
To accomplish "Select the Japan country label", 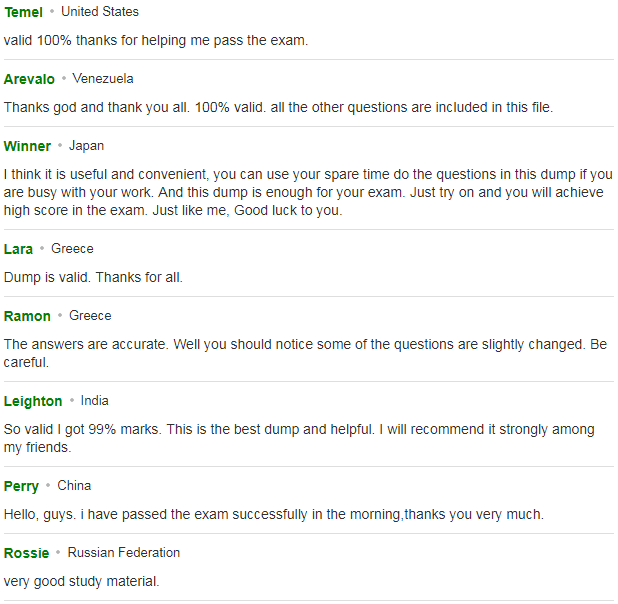I will pos(86,146).
